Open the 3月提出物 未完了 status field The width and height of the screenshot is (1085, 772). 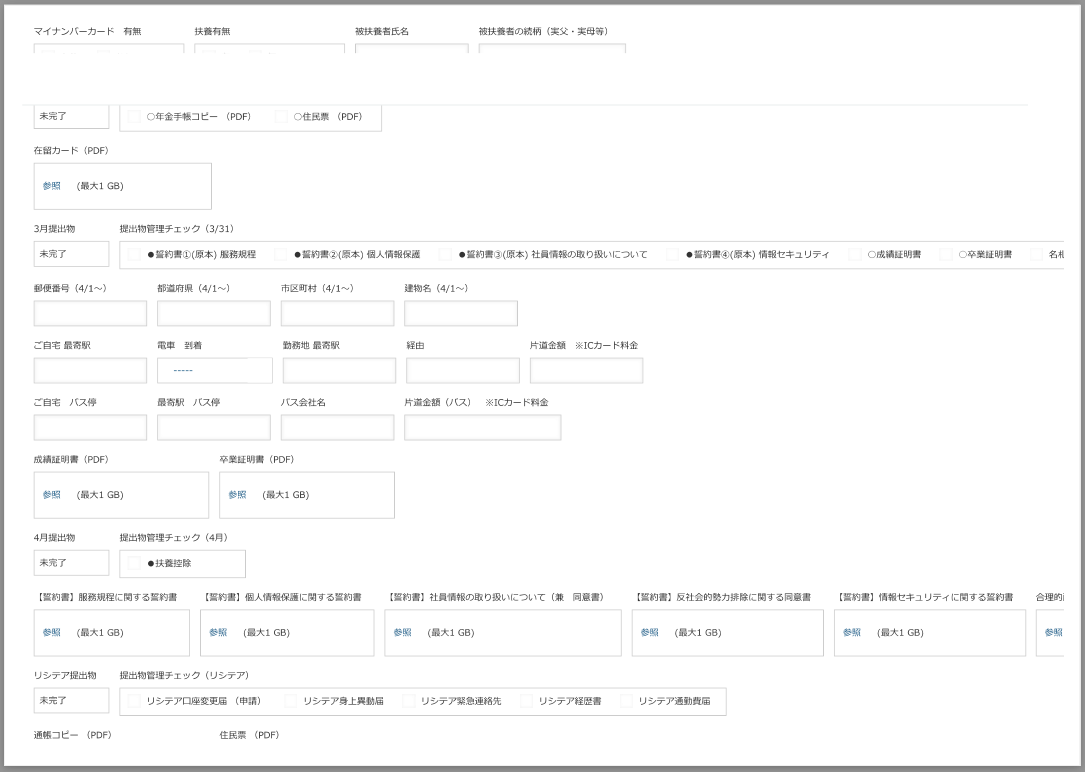coord(71,254)
